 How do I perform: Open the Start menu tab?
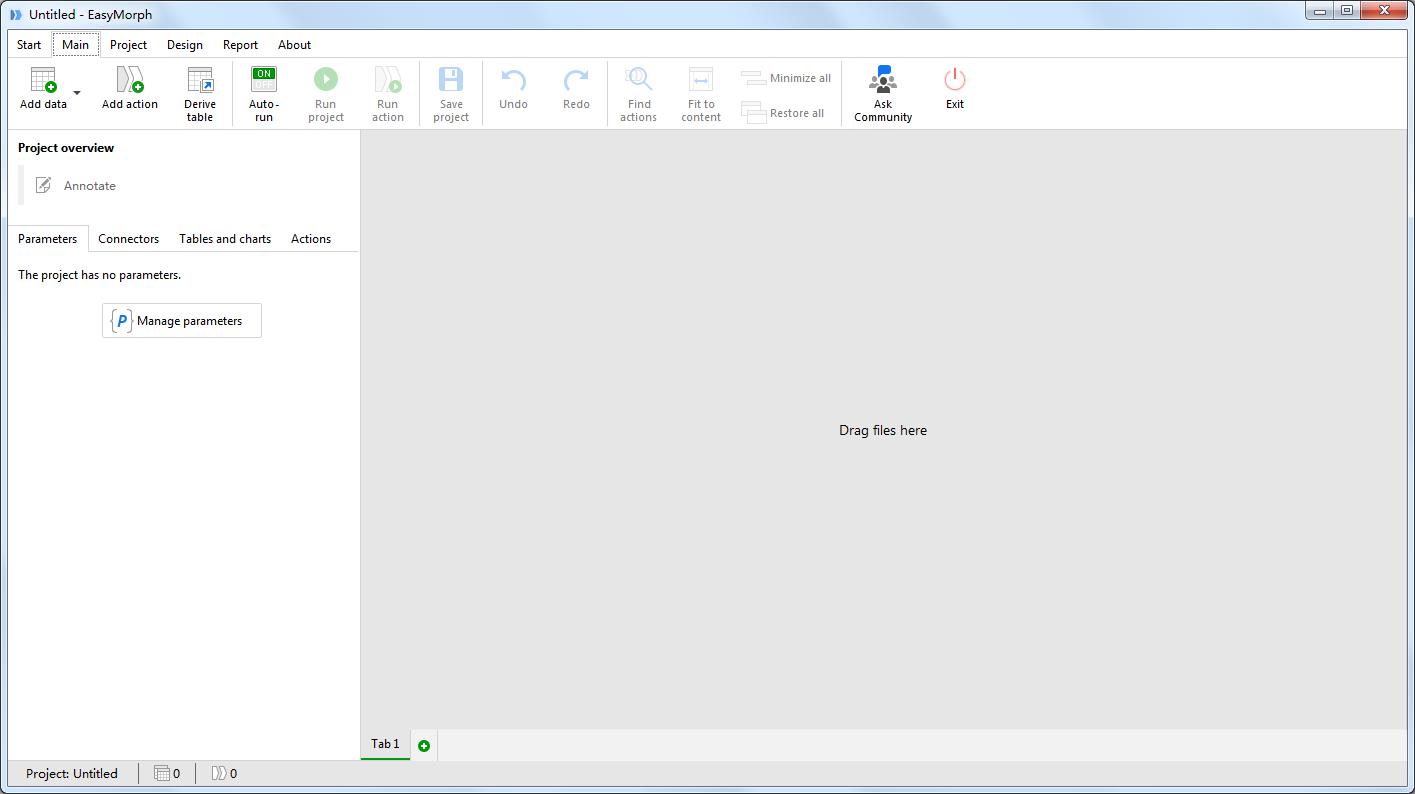pos(29,45)
